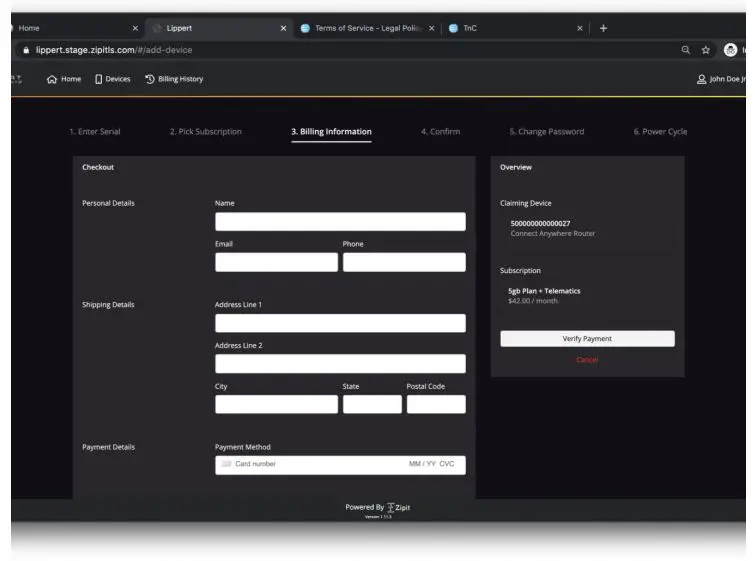
Task: Close the Lippert browser tab
Action: pyautogui.click(x=283, y=28)
